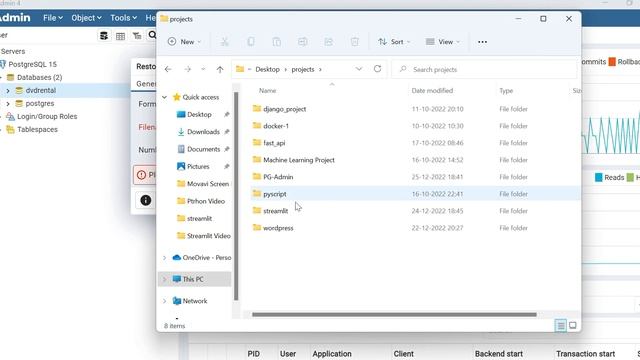The width and height of the screenshot is (640, 360).
Task: Switch to large thumbnails view icon
Action: pos(573,325)
